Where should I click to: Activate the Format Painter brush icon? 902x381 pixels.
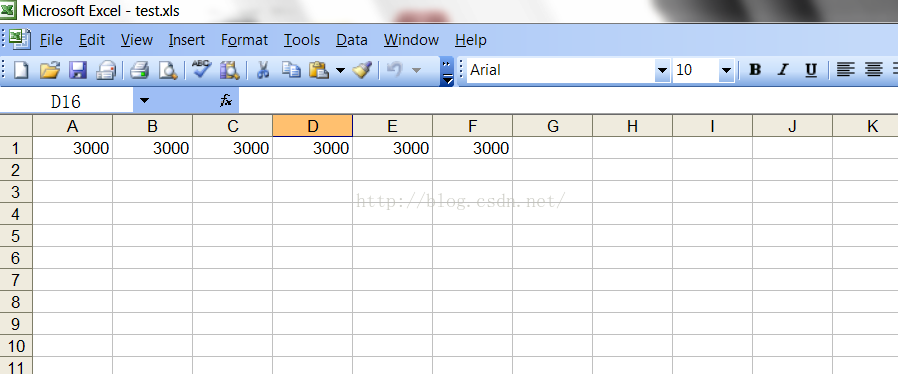click(362, 70)
